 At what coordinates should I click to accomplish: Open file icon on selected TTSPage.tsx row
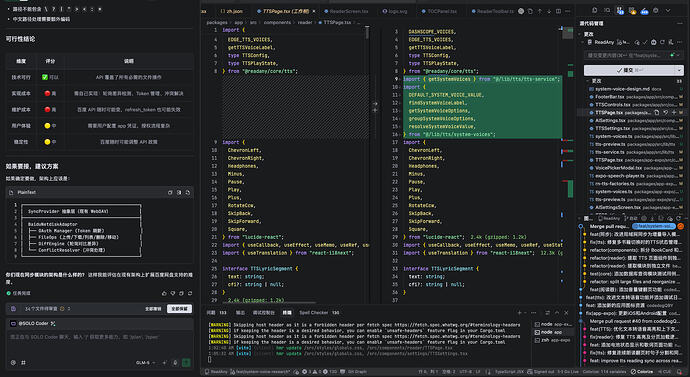[657, 113]
